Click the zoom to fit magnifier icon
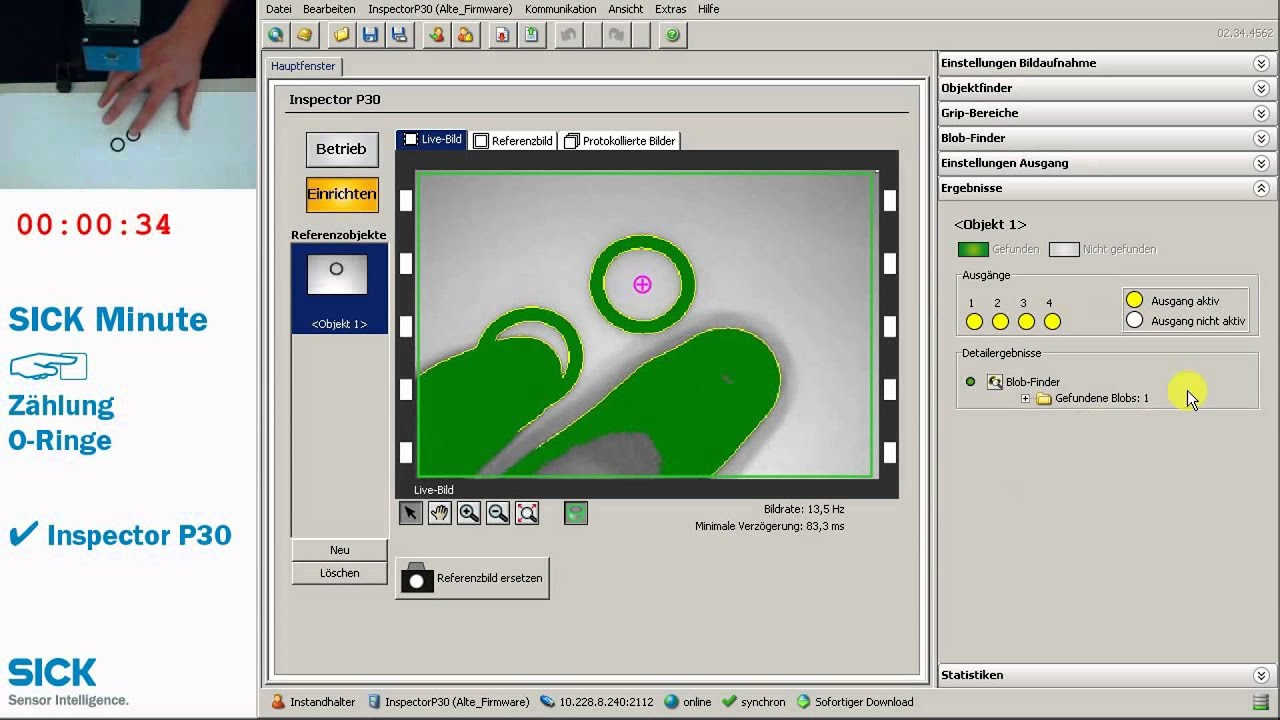 (527, 513)
